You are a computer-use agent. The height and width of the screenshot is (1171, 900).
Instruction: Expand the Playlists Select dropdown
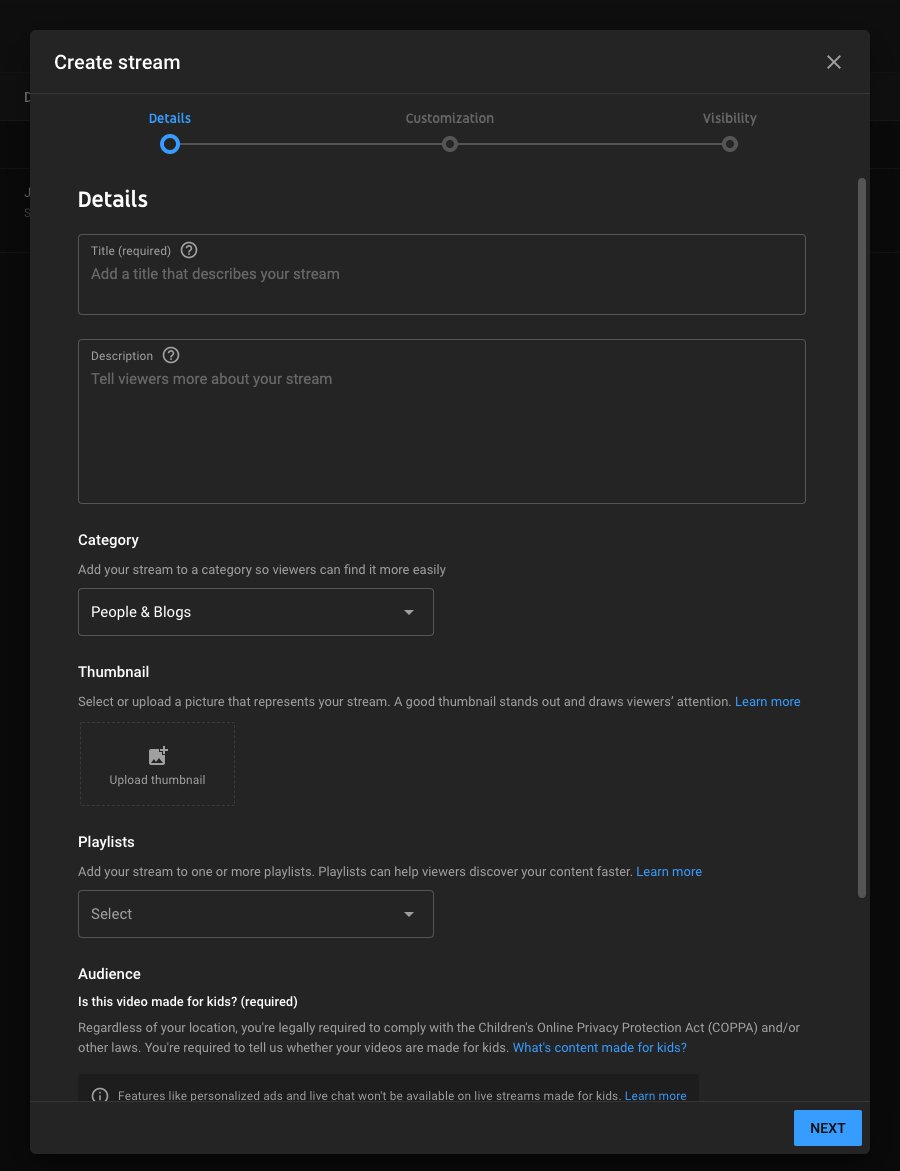255,914
